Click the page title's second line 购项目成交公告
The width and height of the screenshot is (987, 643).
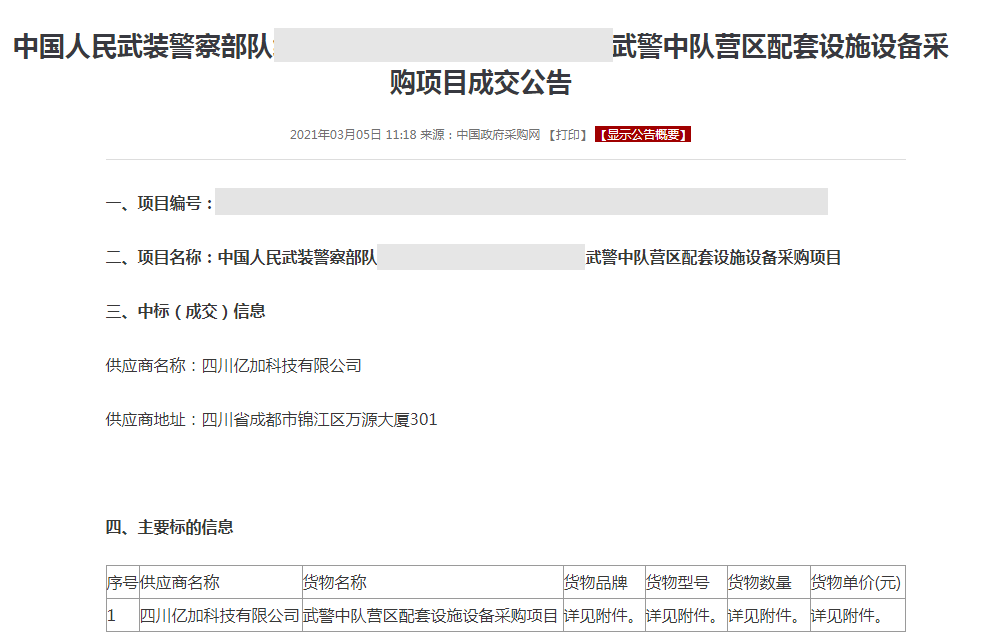tap(480, 82)
